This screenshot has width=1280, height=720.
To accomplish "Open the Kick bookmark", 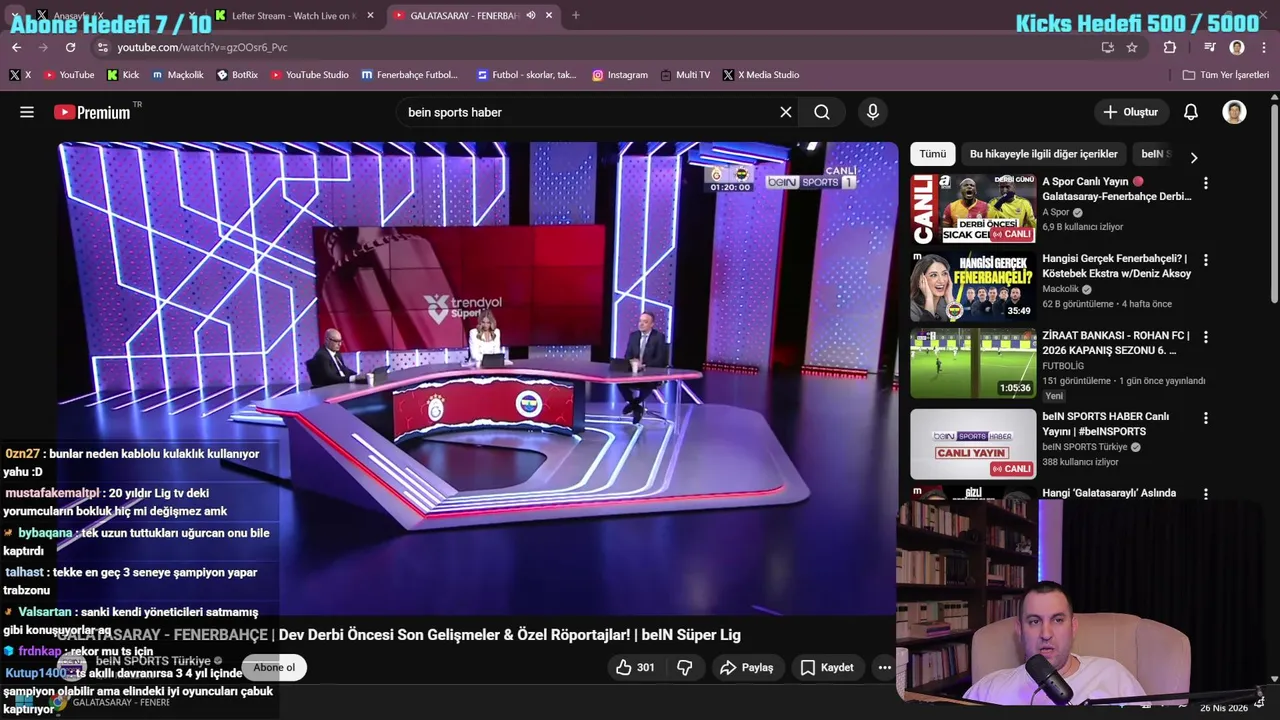I will click(x=123, y=75).
